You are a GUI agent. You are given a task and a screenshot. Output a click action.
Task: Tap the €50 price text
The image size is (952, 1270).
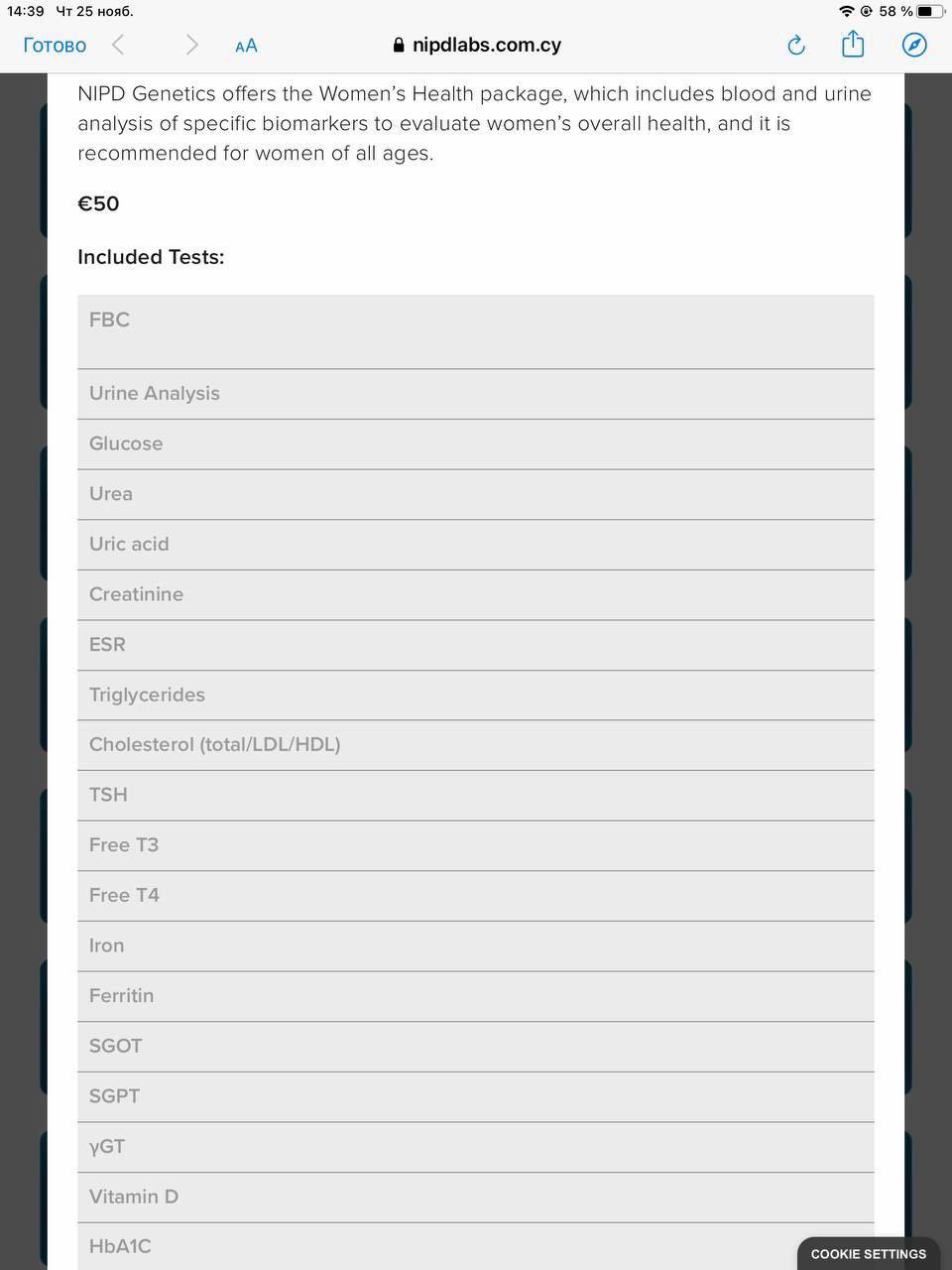(x=98, y=203)
